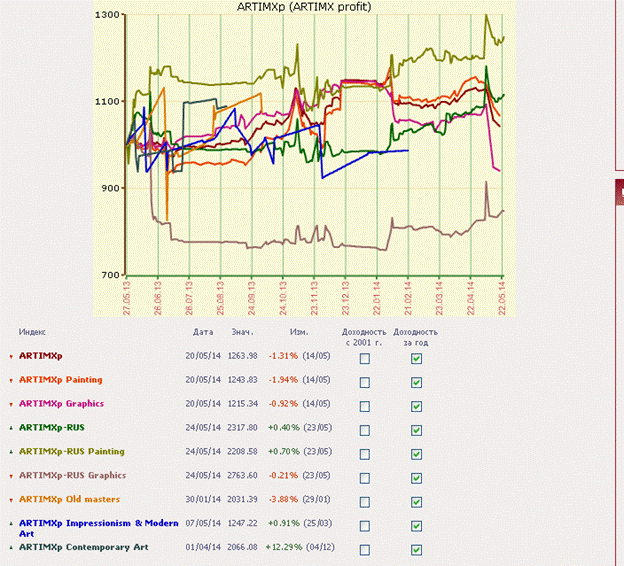Screen dimensions: 624x566
Task: Open ARTIMXp Impressionism & Modern Art link
Action: click(99, 528)
